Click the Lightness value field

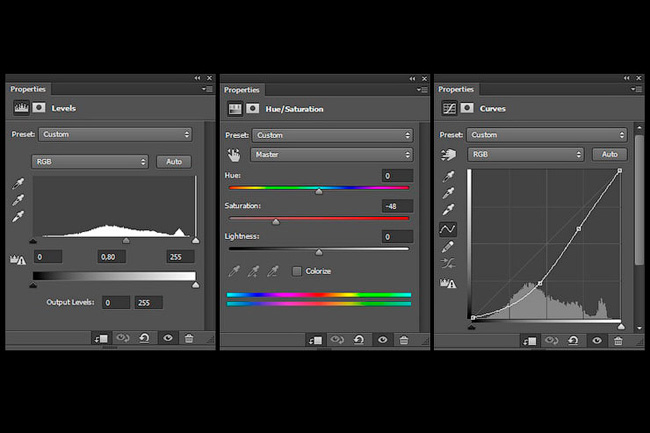(398, 237)
